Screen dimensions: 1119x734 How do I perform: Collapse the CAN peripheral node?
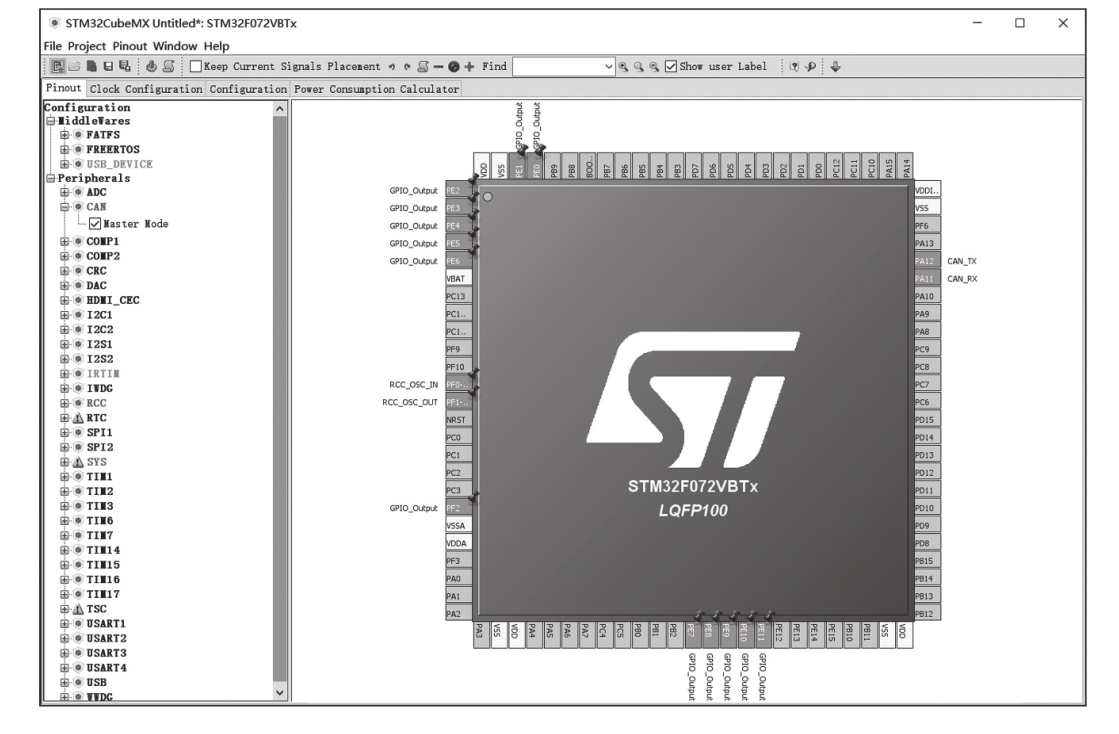[65, 207]
